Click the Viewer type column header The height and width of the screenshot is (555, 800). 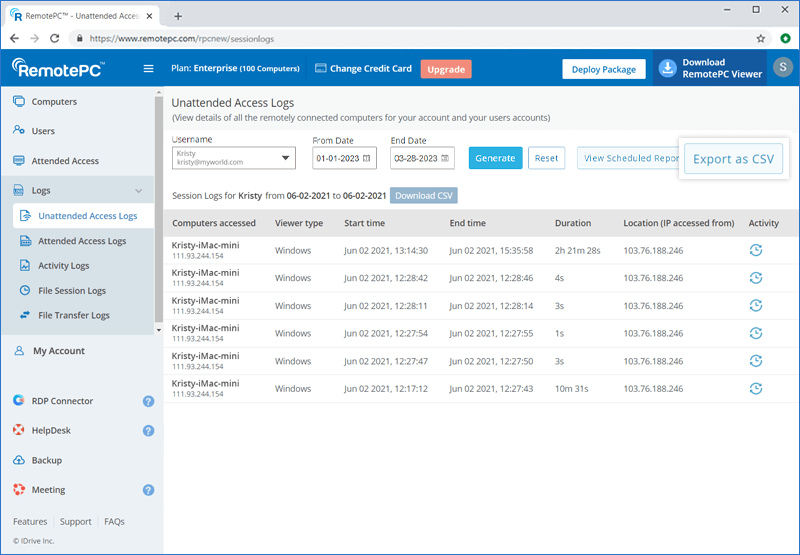(299, 223)
